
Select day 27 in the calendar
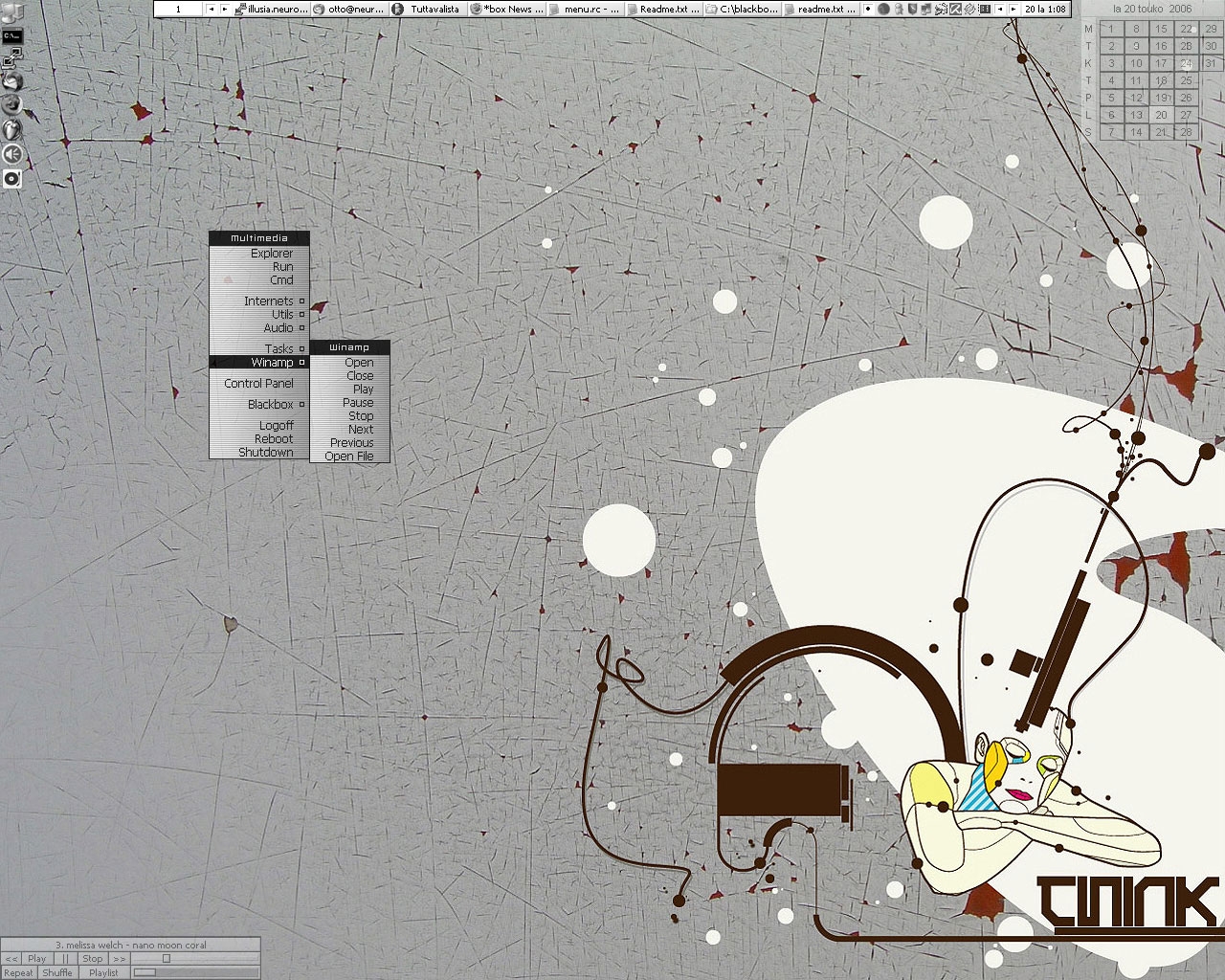coord(1186,115)
